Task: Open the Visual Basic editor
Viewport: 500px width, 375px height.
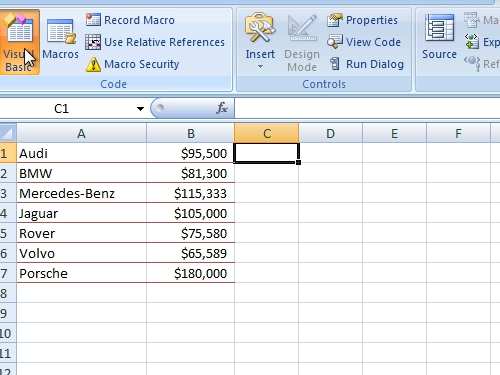Action: point(19,42)
